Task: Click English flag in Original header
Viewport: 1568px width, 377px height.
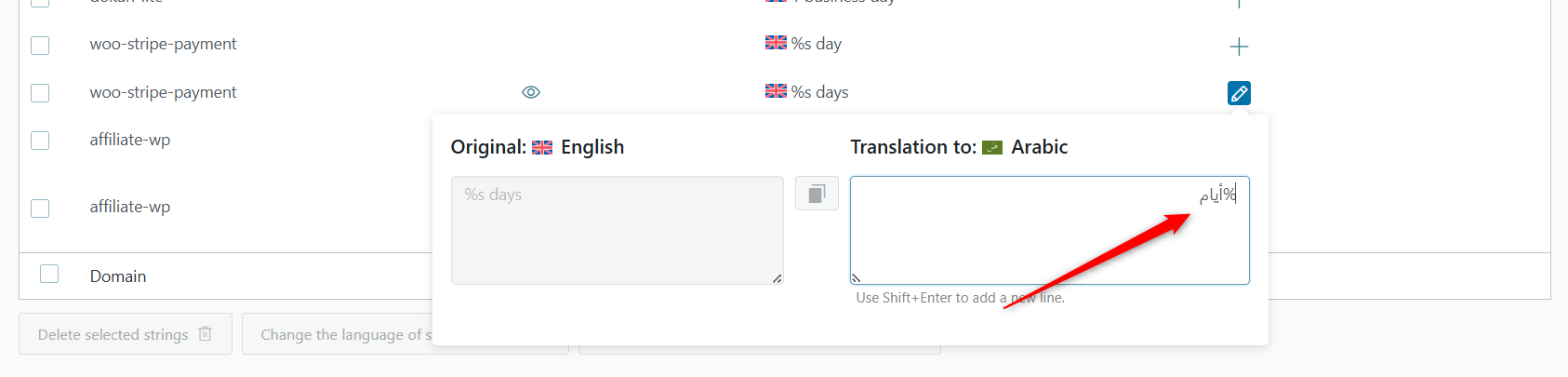Action: click(542, 147)
